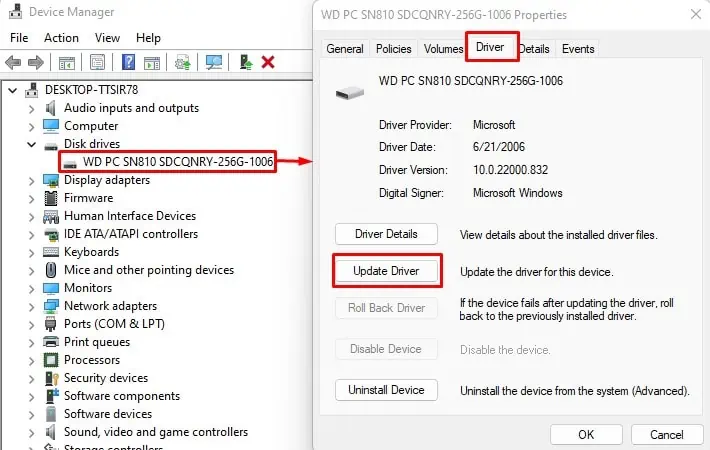
Task: Click the Driver Date value 6/21/2006
Action: pyautogui.click(x=499, y=147)
